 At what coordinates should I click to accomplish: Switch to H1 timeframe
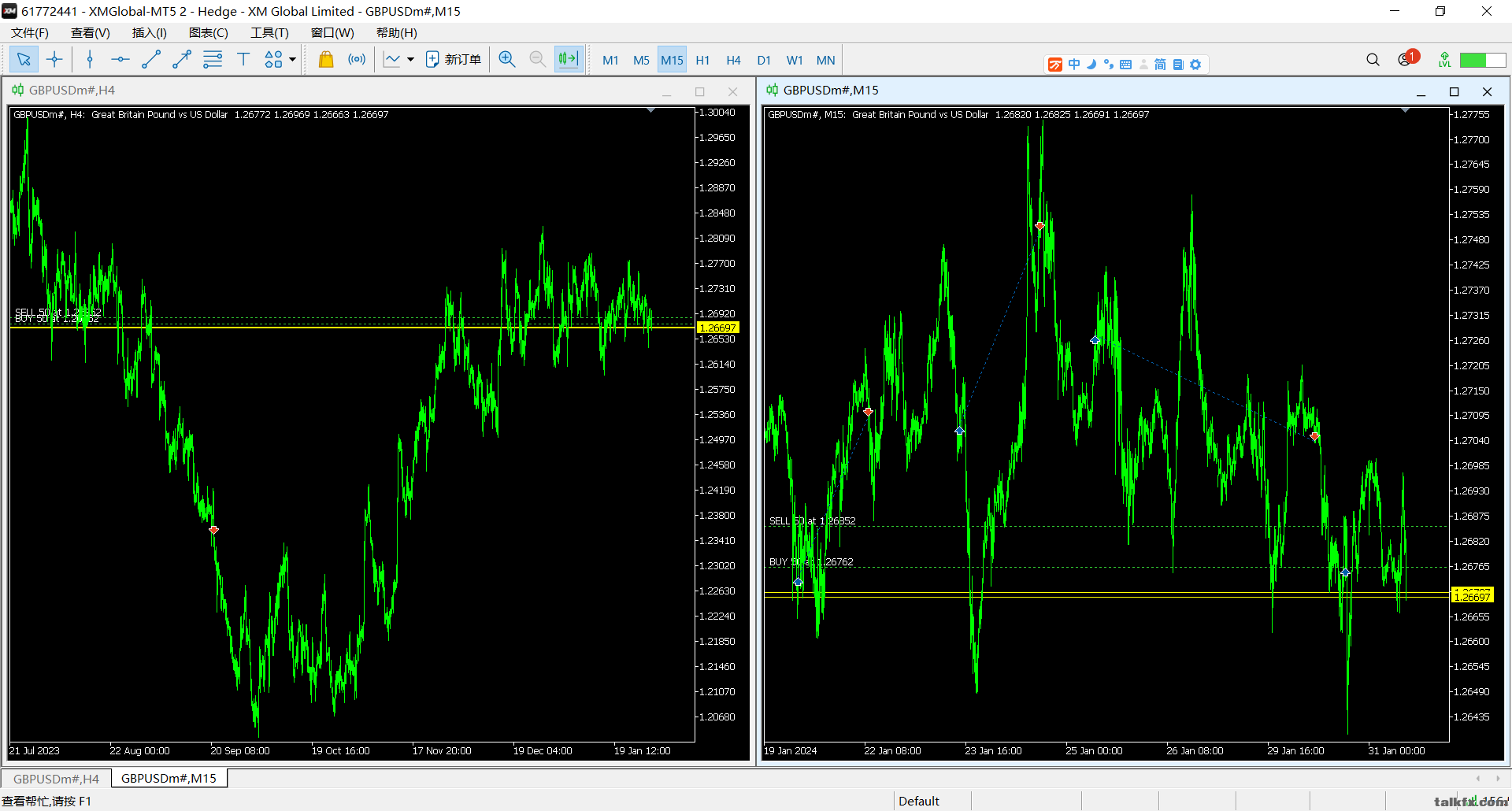[702, 60]
